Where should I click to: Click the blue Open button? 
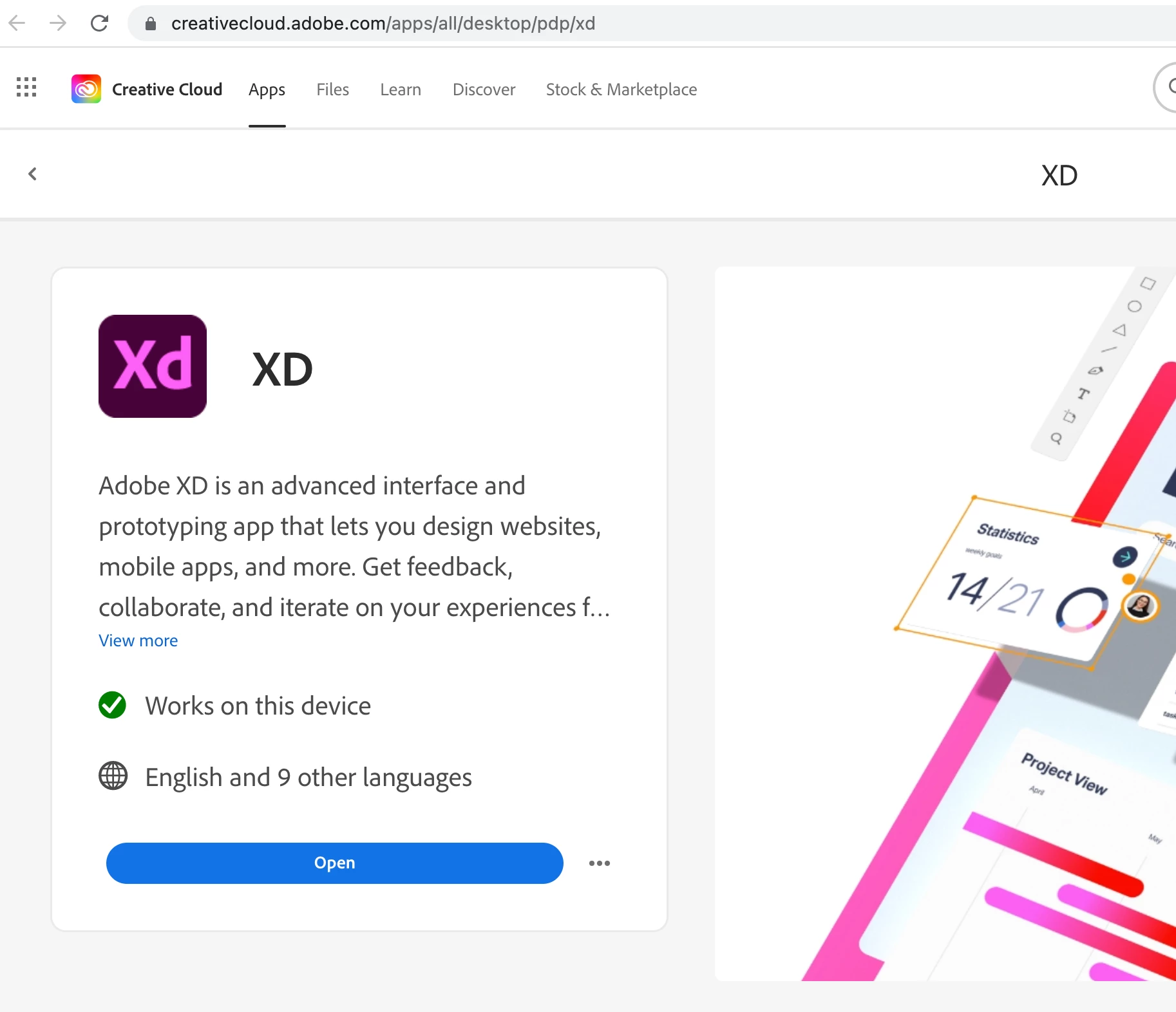(x=335, y=863)
